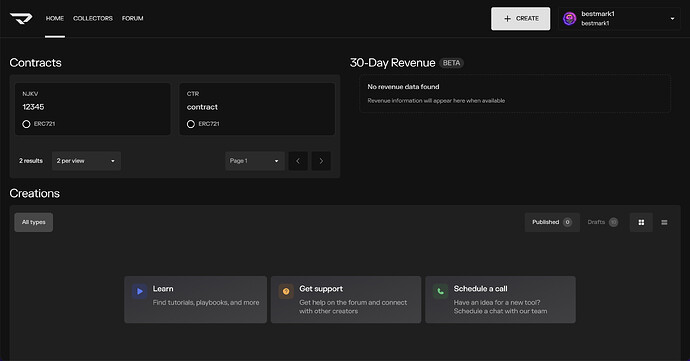Select the circle beside NJKV ERC721
690x361 pixels.
point(26,124)
